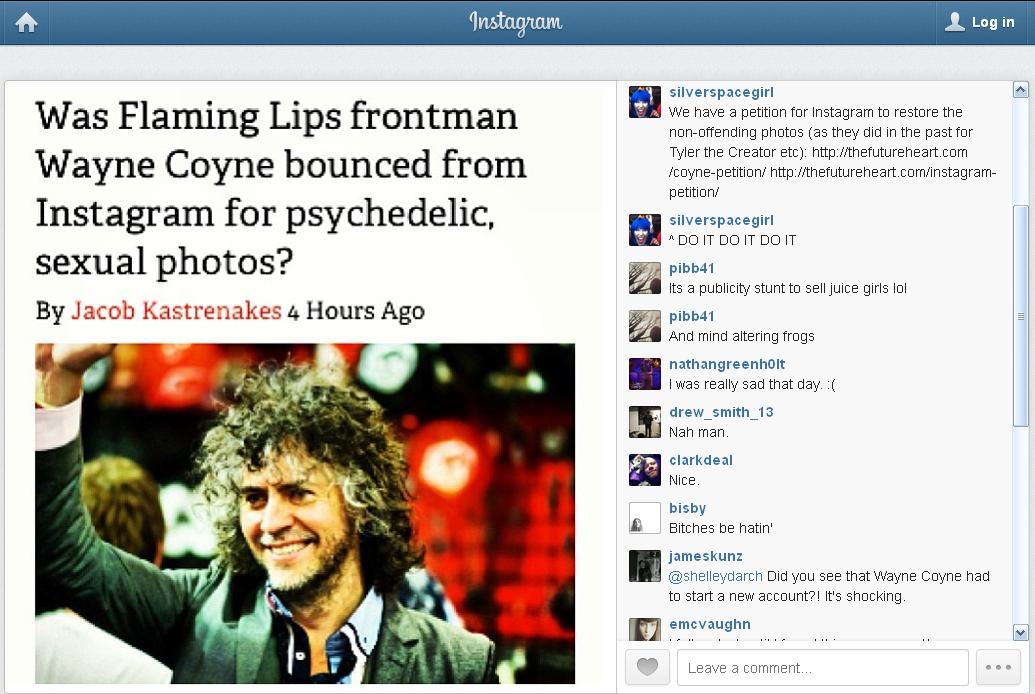Click the @shelleydarch mention link
This screenshot has height=694, width=1035.
[715, 576]
